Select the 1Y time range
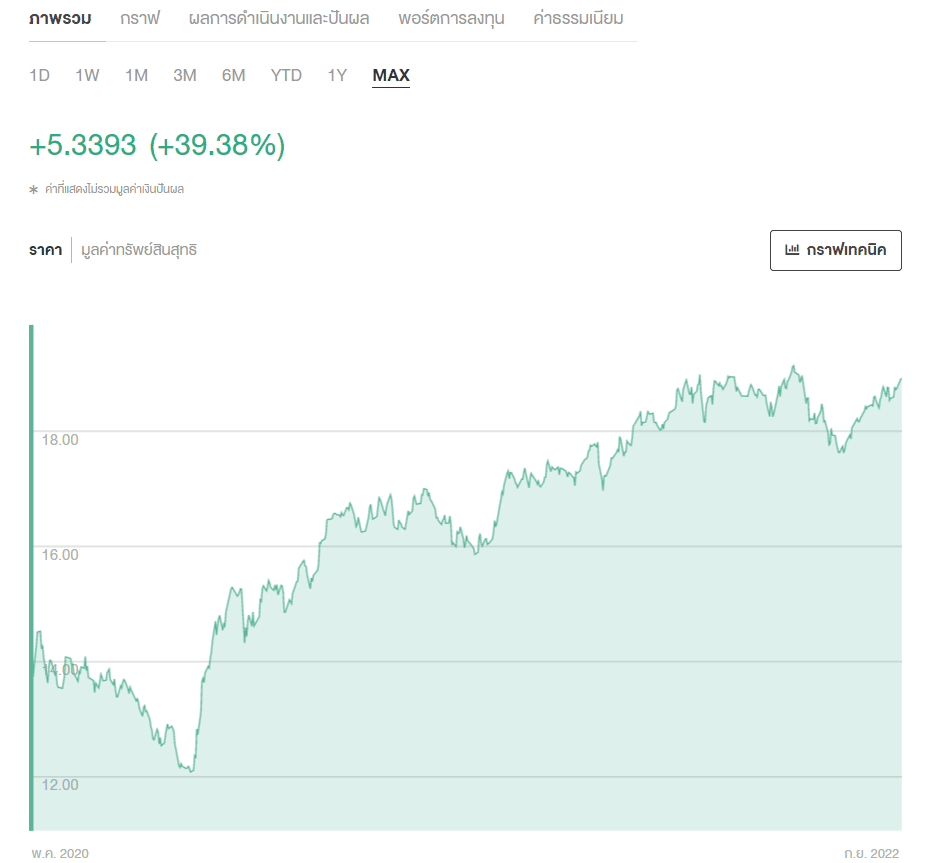 [337, 76]
